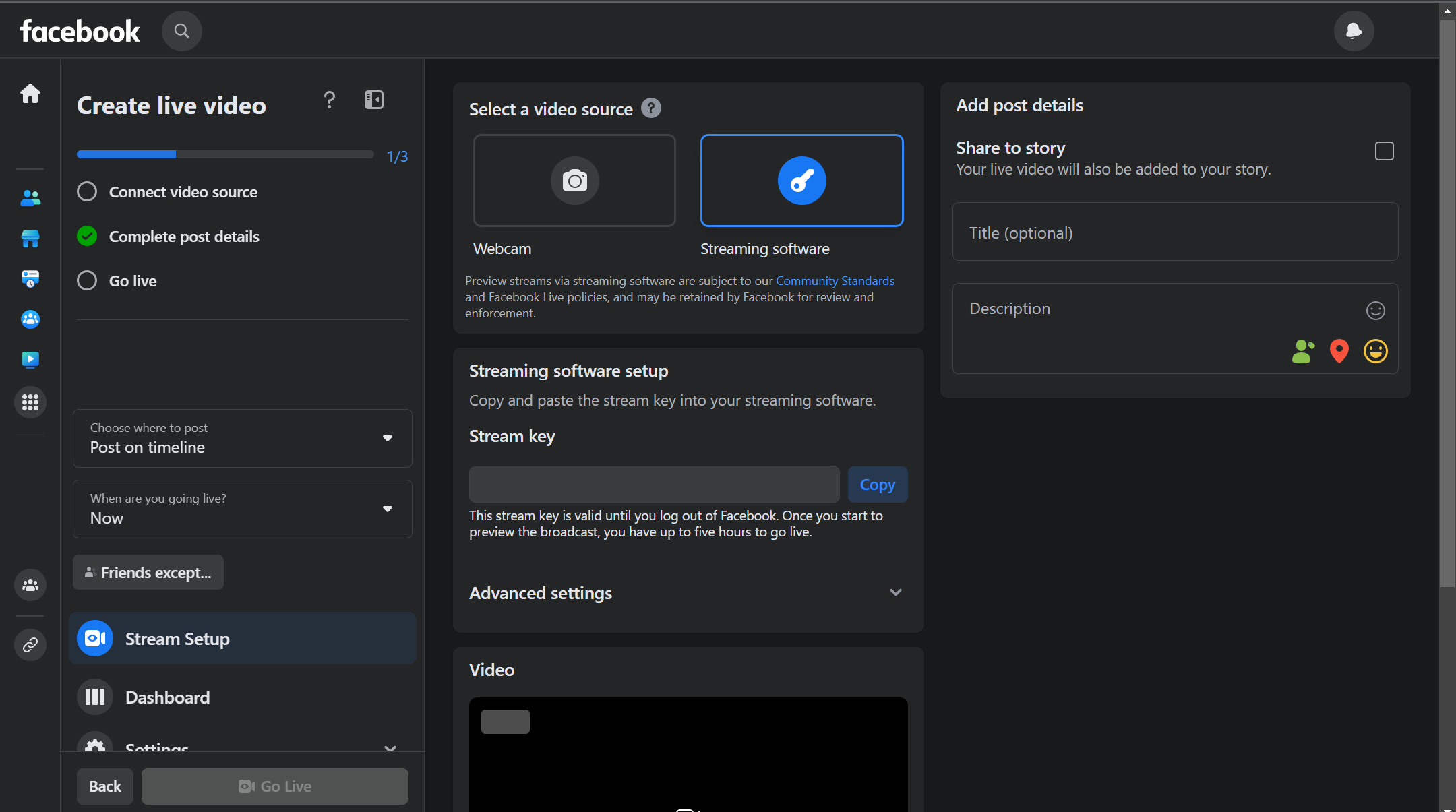This screenshot has width=1456, height=812.
Task: Click the Title (optional) field
Action: click(1176, 232)
